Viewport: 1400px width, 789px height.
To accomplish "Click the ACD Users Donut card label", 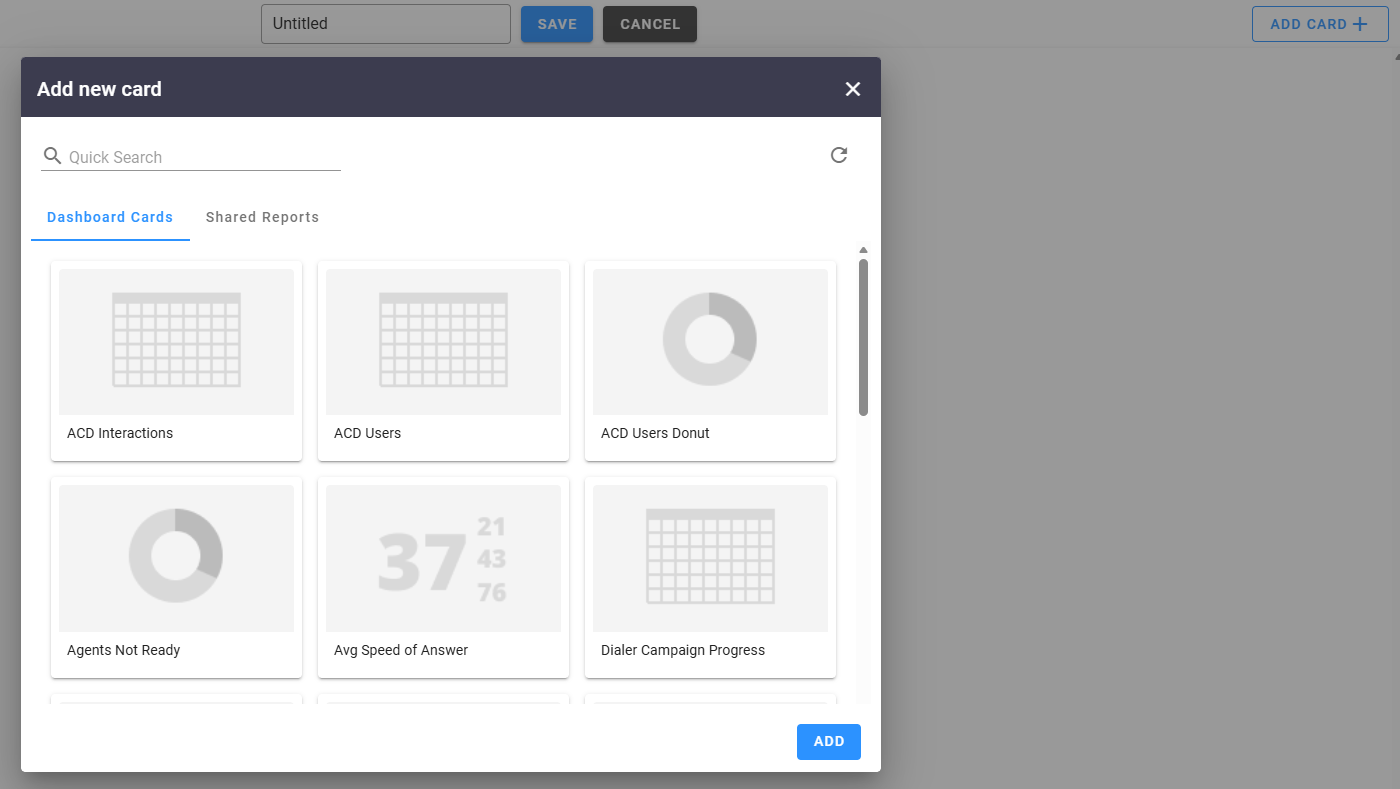I will [655, 433].
